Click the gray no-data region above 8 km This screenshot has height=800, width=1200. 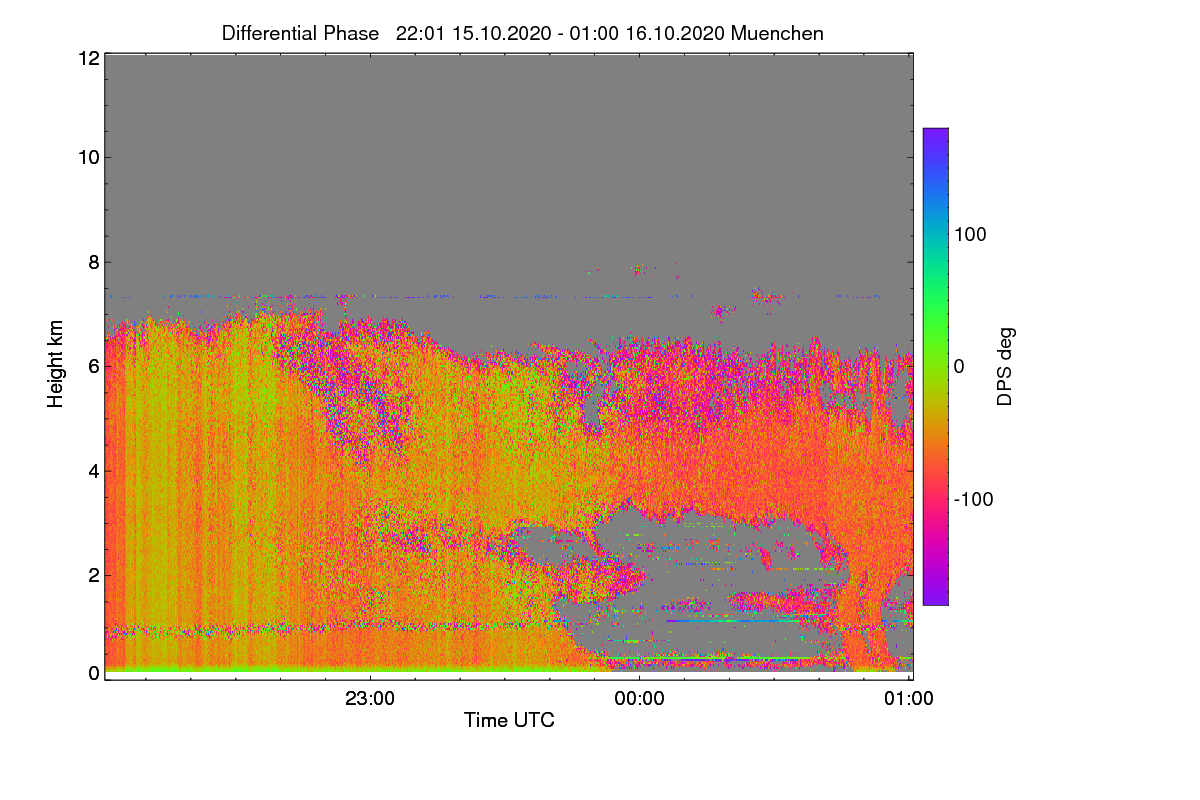pos(508,160)
